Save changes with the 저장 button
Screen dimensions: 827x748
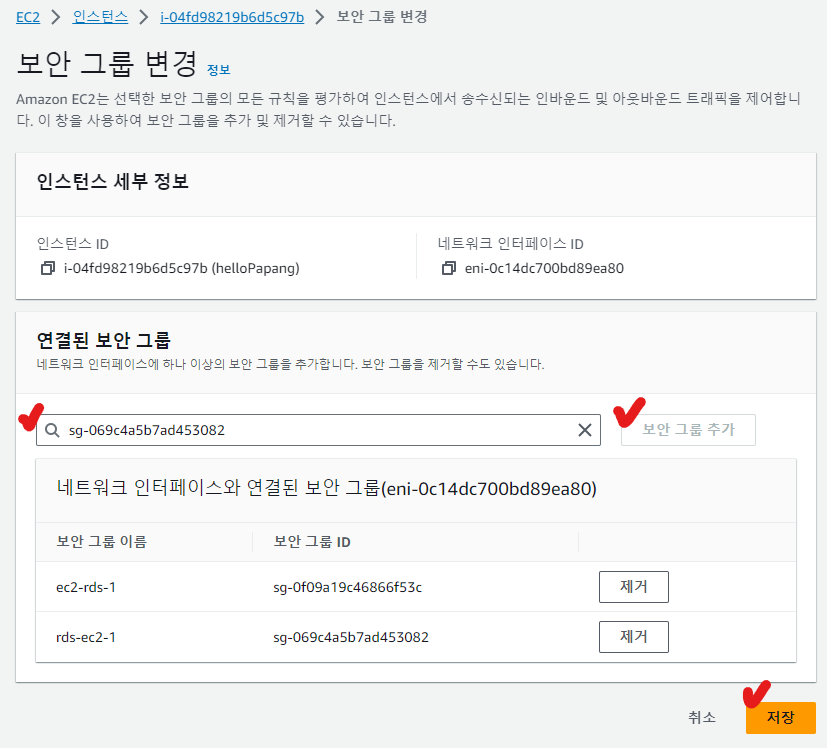click(780, 717)
